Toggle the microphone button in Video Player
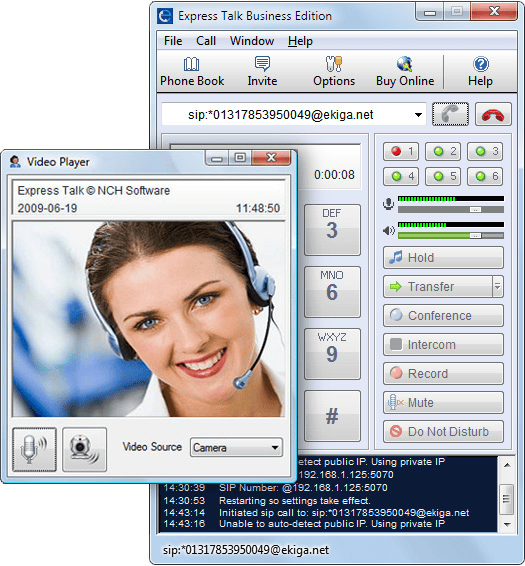 pyautogui.click(x=34, y=449)
